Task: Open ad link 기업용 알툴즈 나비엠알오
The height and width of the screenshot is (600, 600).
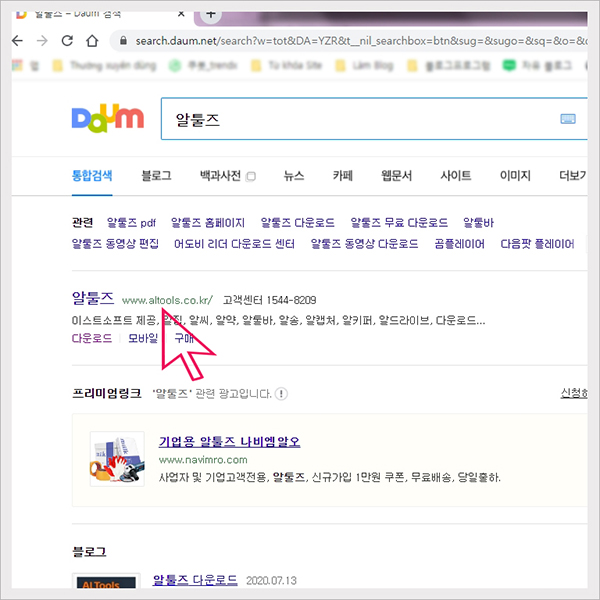Action: point(229,442)
